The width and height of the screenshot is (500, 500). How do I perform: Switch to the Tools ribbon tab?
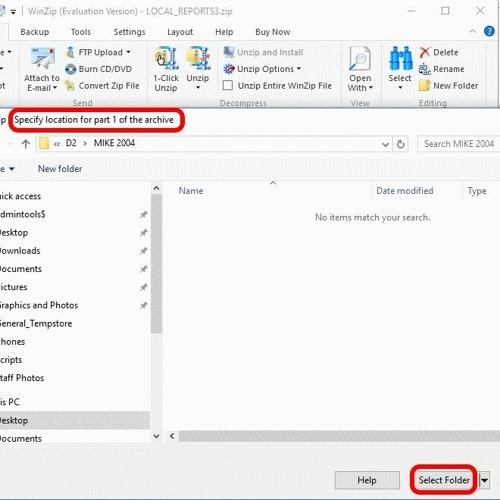[x=81, y=32]
